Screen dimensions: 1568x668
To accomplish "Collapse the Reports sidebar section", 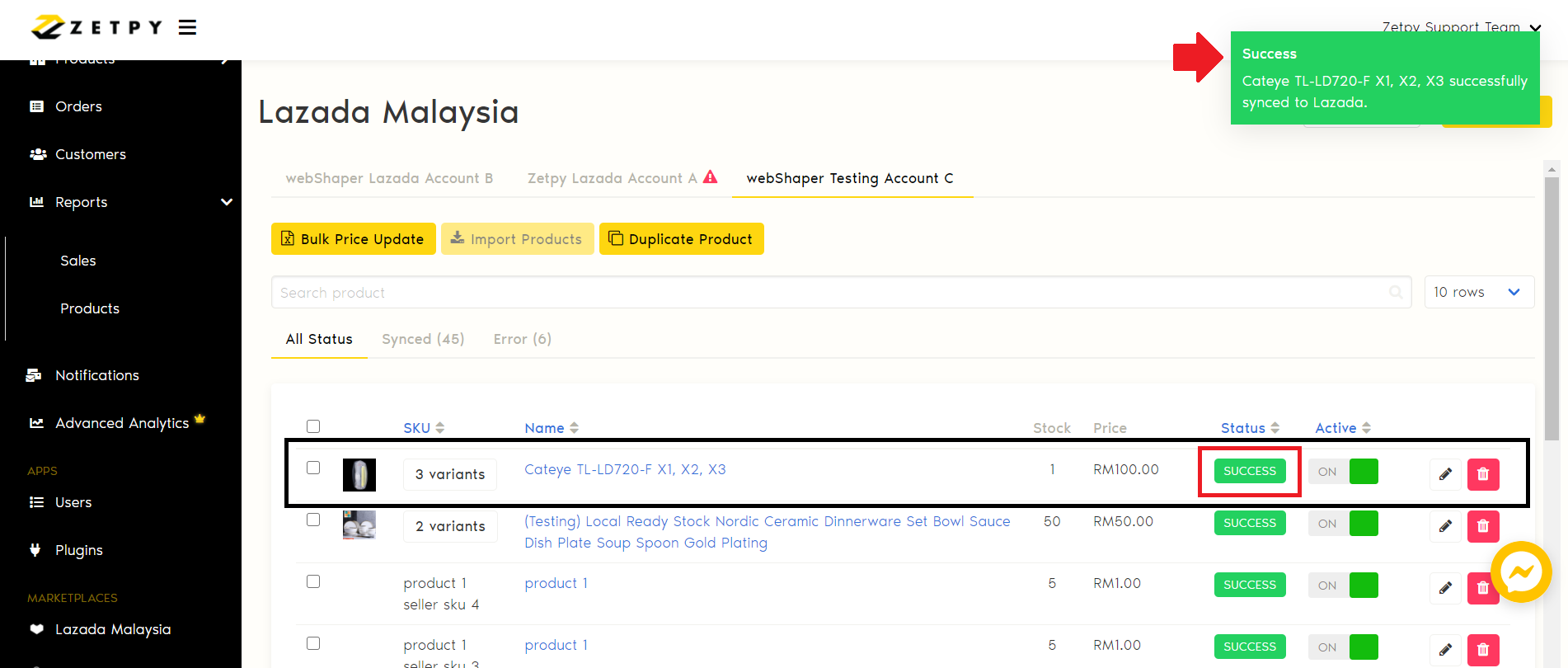I will pyautogui.click(x=226, y=202).
